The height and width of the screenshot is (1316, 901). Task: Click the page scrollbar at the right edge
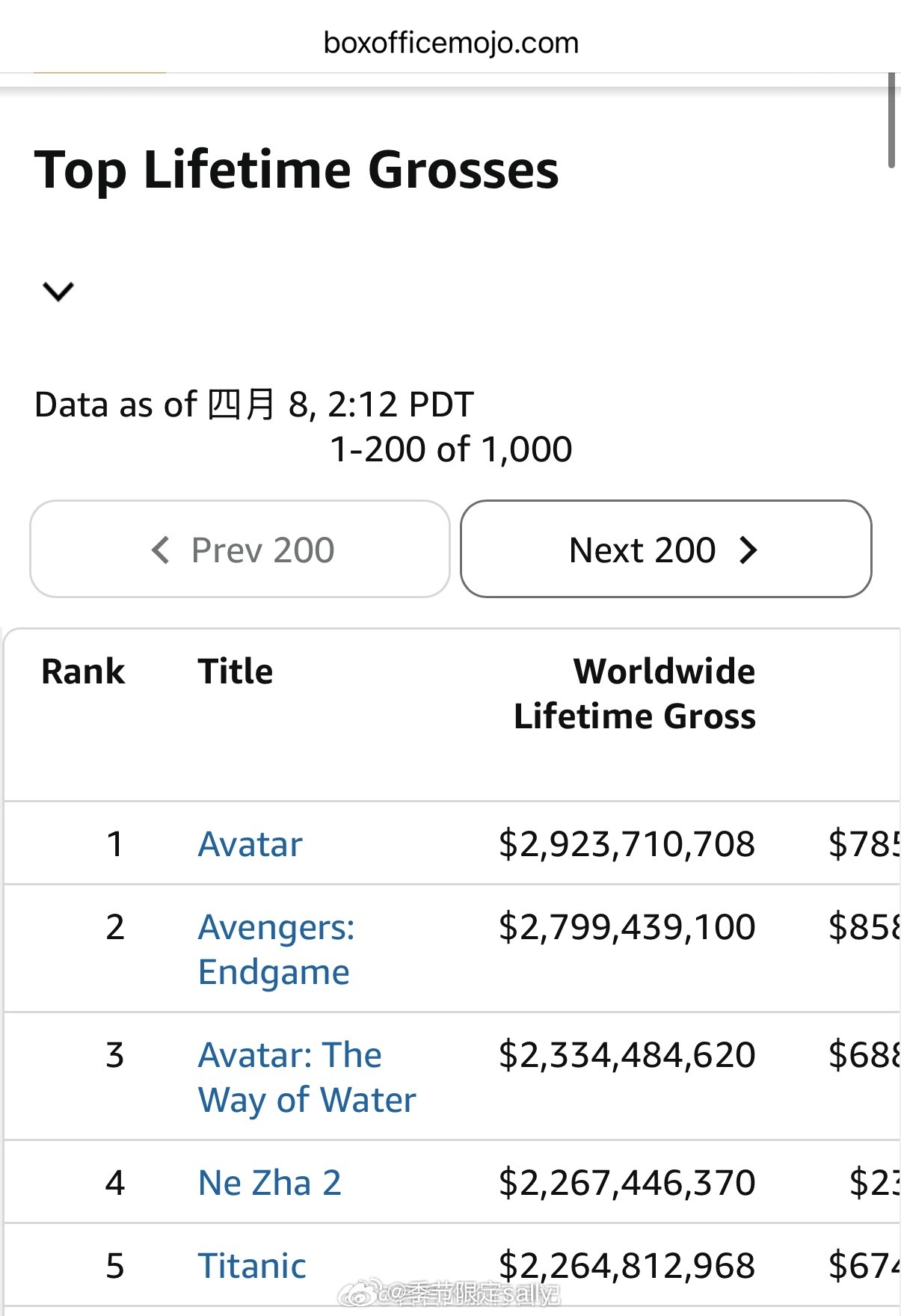pos(891,120)
